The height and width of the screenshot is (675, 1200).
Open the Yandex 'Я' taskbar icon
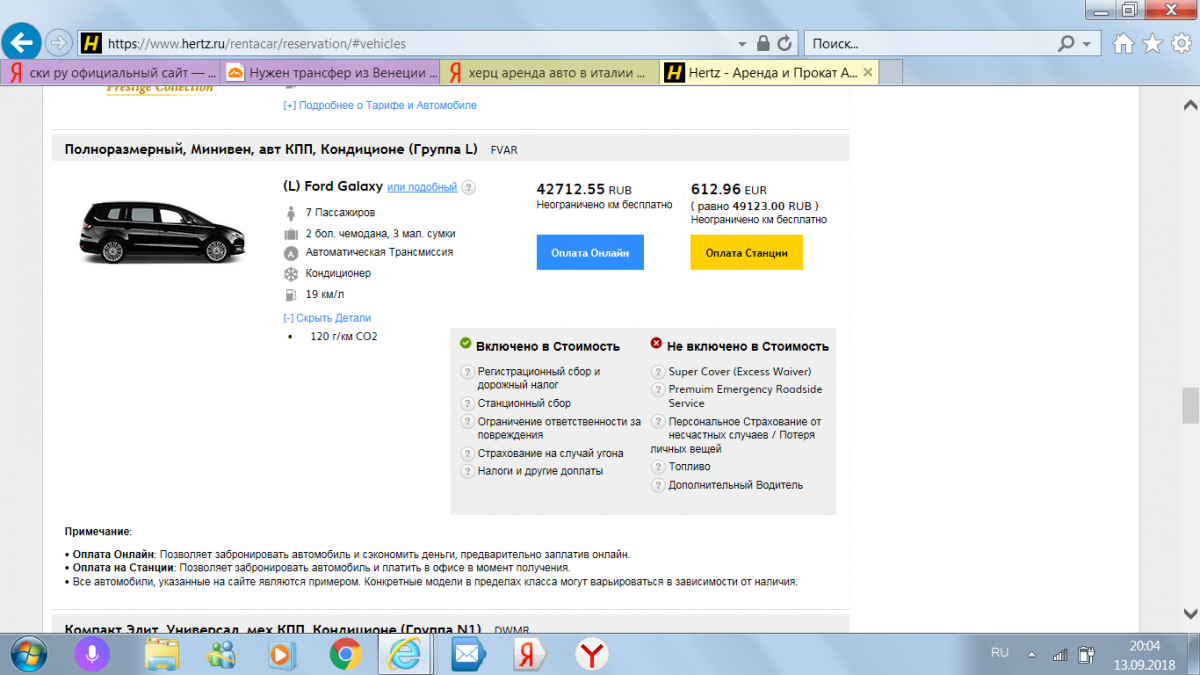tap(528, 654)
